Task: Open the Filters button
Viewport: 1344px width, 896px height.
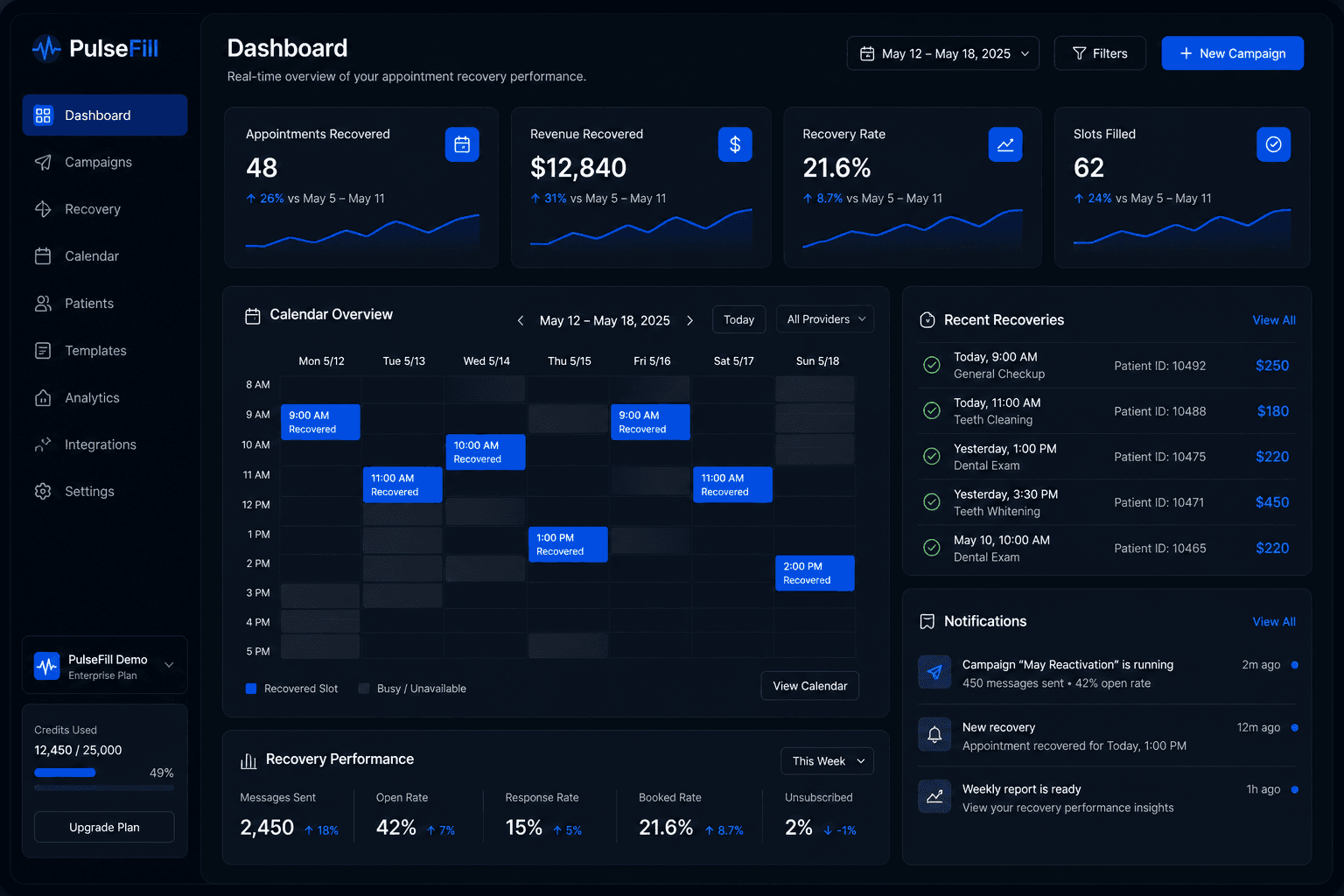Action: pos(1100,53)
